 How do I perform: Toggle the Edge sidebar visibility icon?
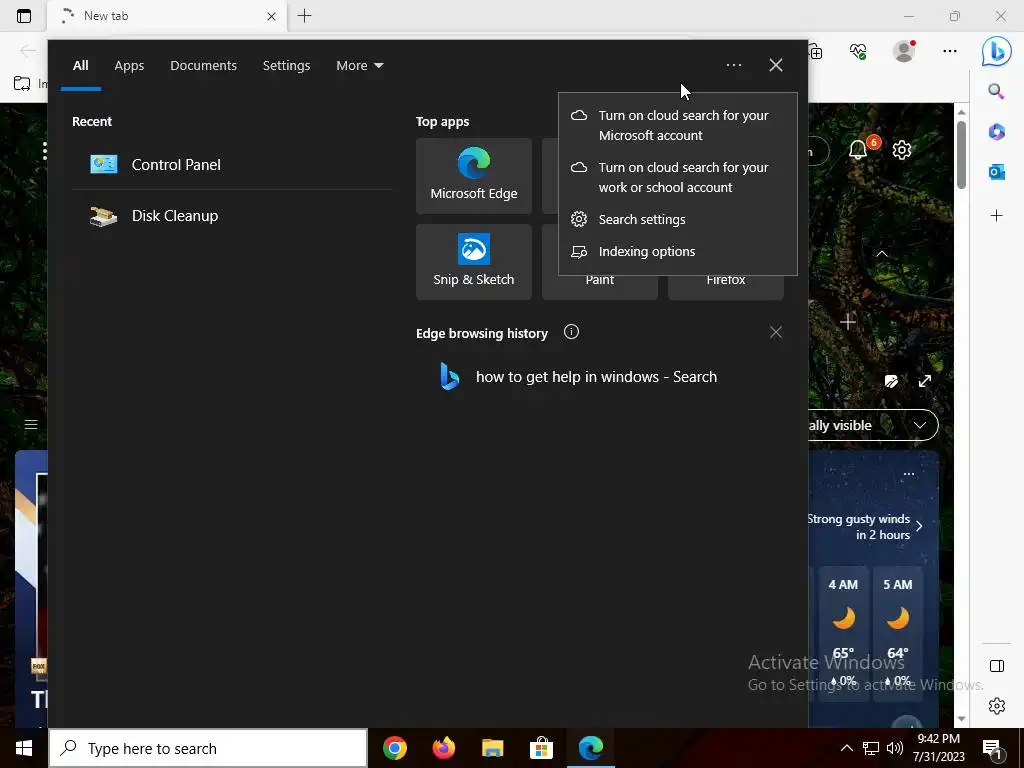click(997, 665)
